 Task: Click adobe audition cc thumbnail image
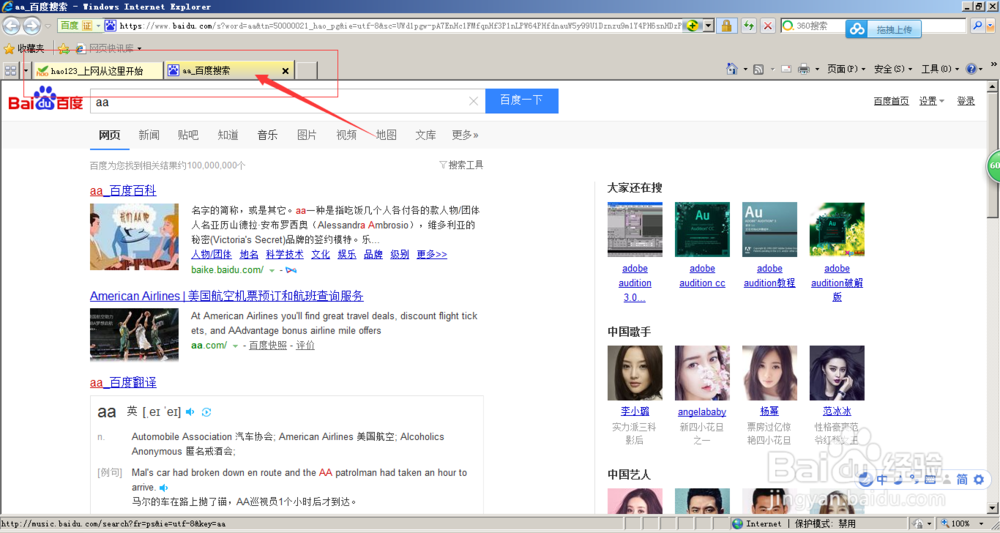702,230
